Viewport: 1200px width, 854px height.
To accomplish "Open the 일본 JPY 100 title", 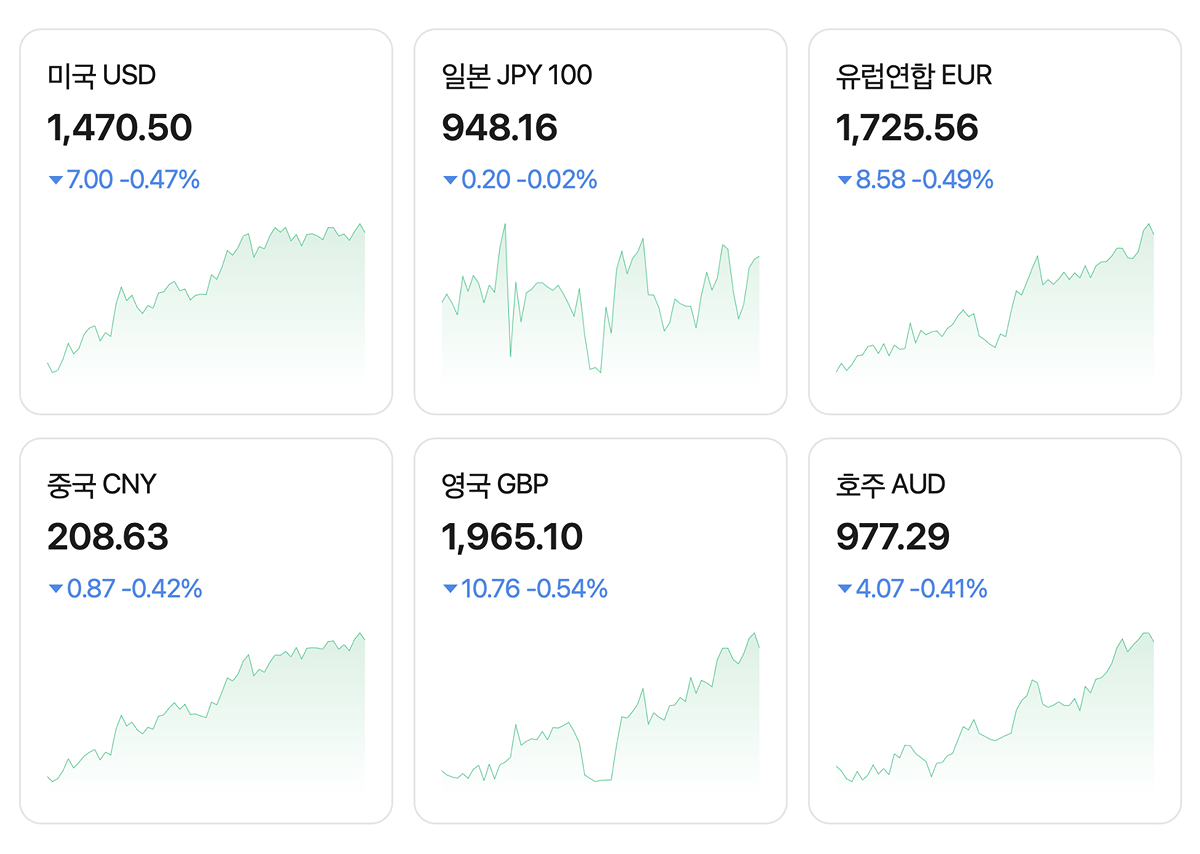I will coord(516,75).
